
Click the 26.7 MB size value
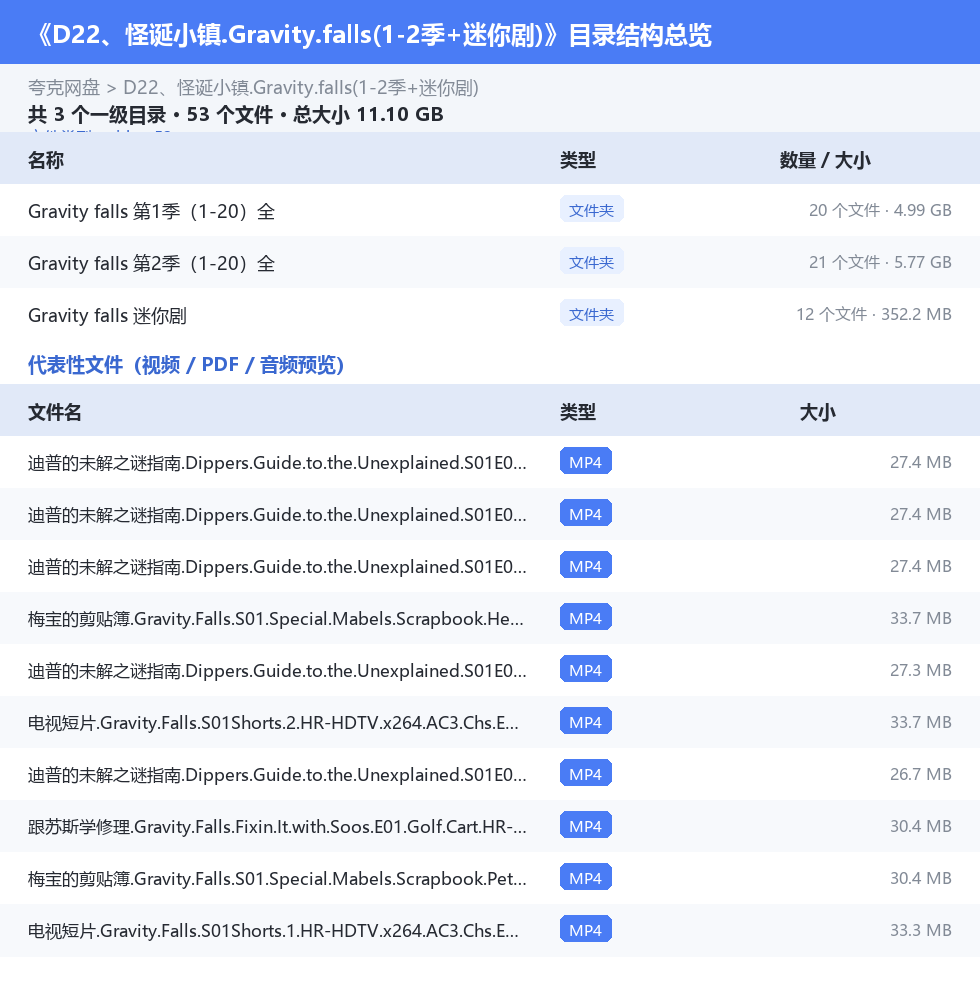point(920,774)
